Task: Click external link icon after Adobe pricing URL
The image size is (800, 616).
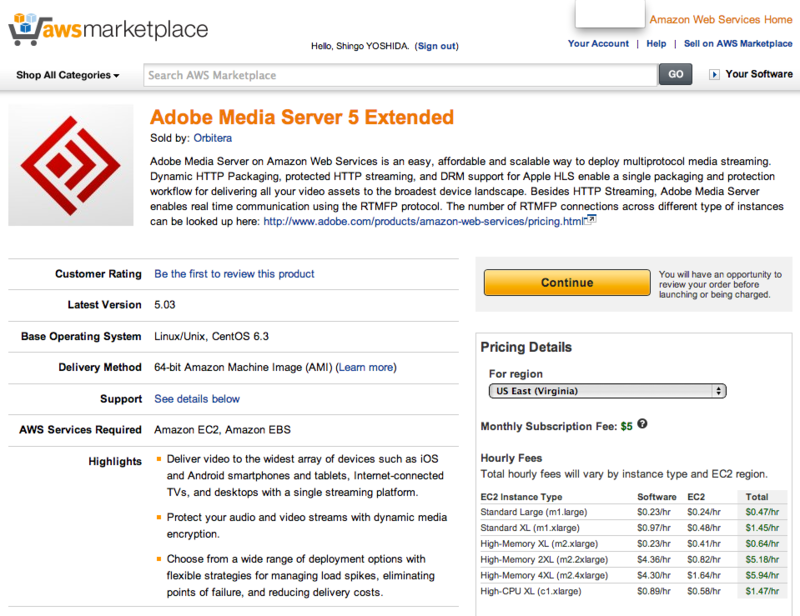Action: click(591, 219)
